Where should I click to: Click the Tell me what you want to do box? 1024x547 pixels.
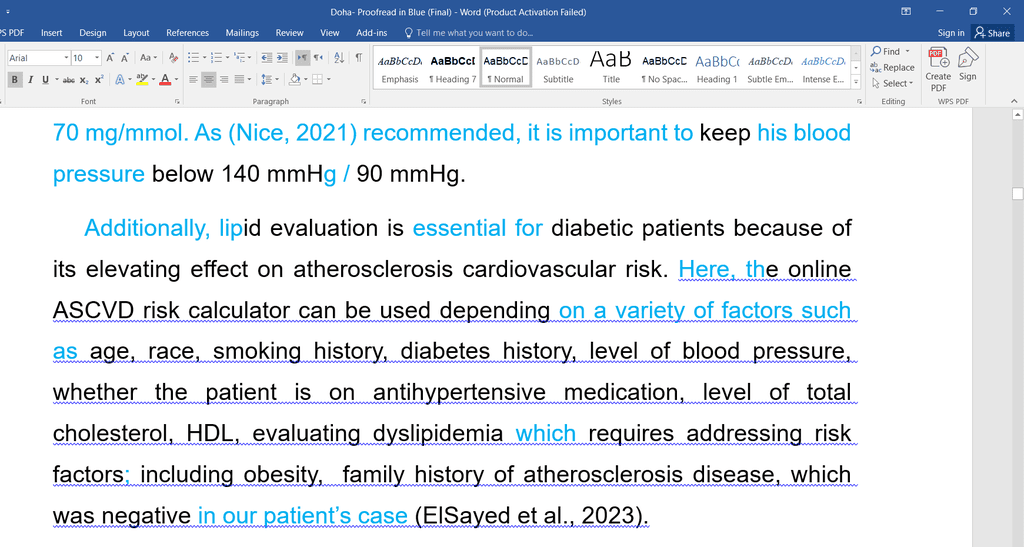(x=468, y=33)
